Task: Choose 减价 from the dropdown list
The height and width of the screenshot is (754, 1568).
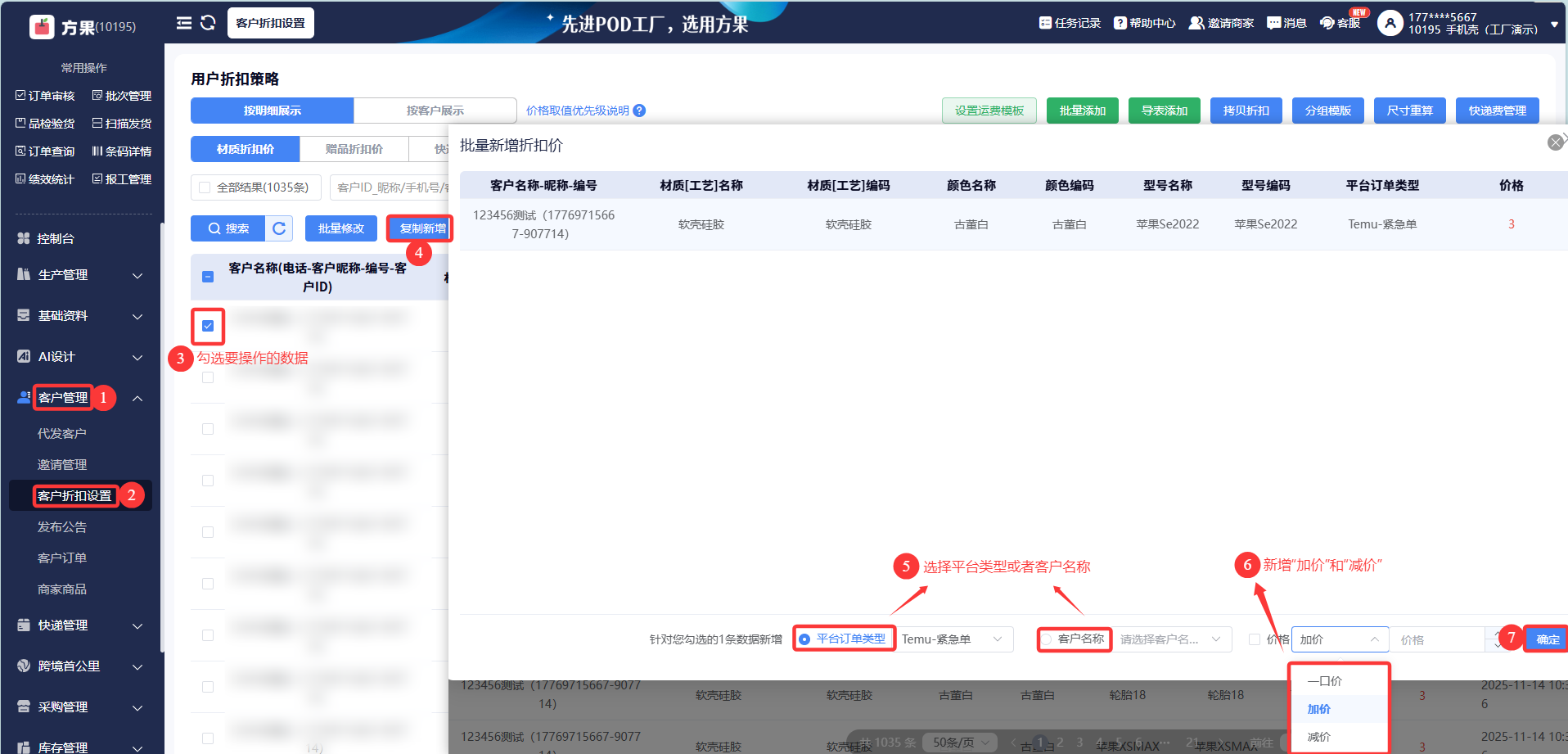Action: tap(1339, 737)
